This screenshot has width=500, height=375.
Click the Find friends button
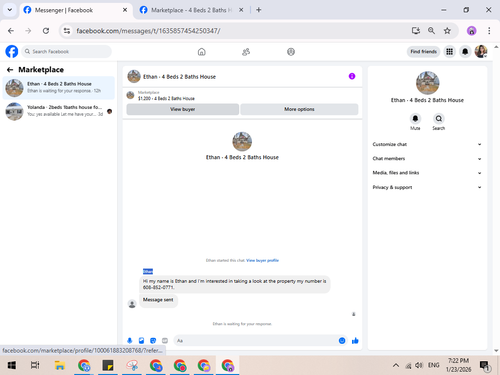(x=423, y=52)
